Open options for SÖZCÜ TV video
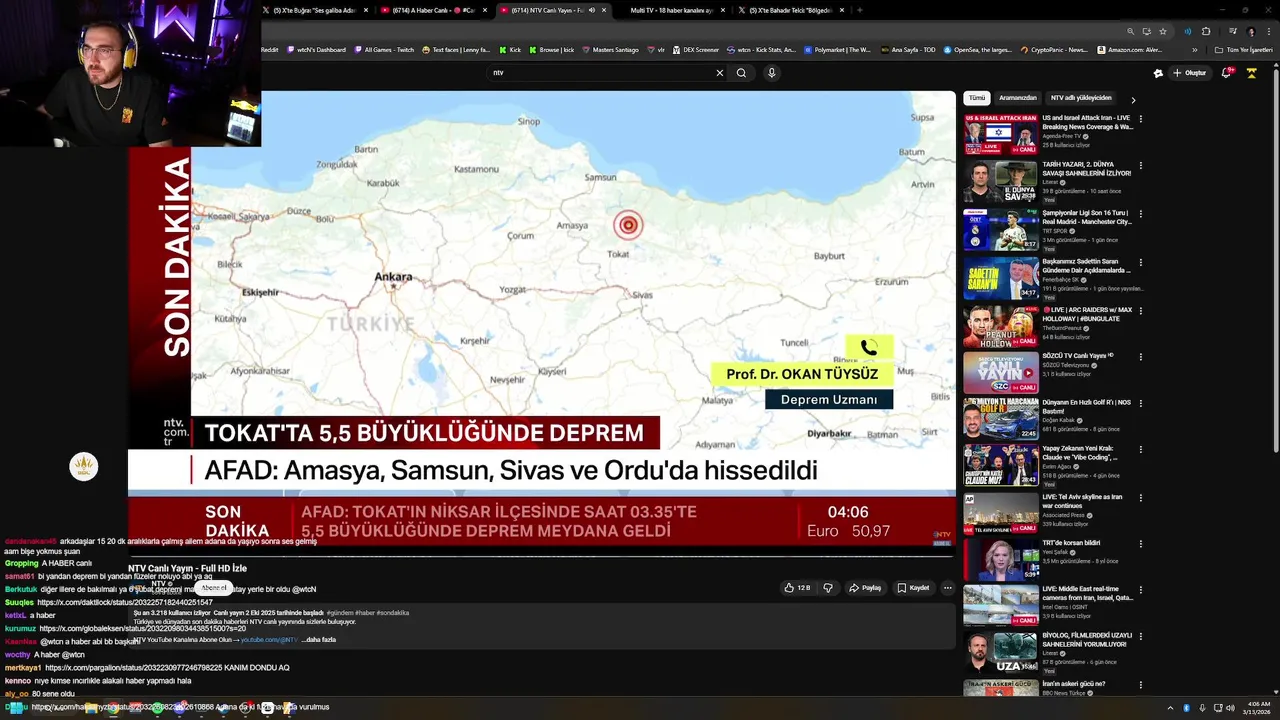This screenshot has width=1280, height=720. [1140, 357]
